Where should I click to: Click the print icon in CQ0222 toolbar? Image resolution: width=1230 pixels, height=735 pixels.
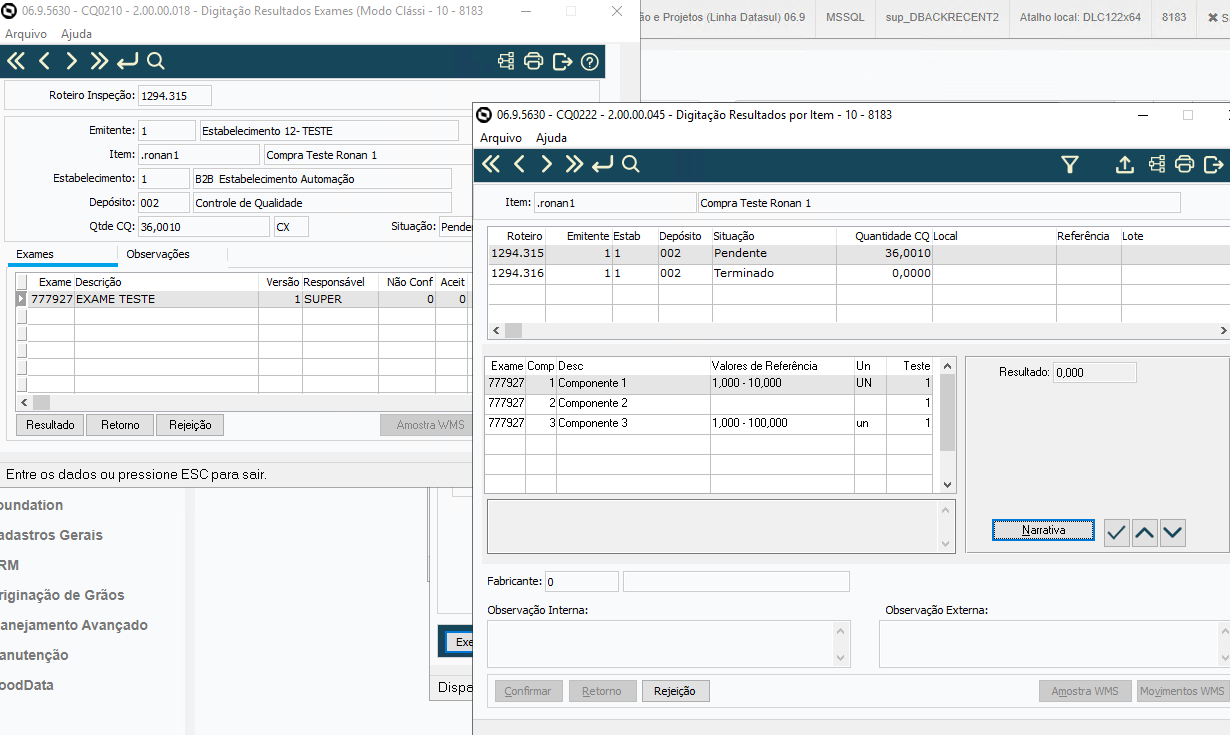click(1185, 165)
